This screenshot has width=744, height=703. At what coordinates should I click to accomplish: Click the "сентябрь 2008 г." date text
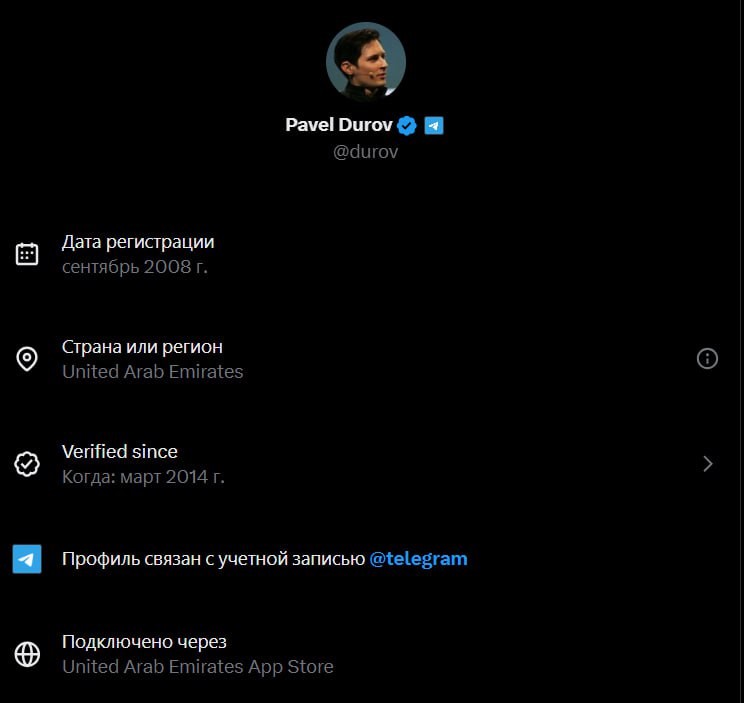click(135, 267)
